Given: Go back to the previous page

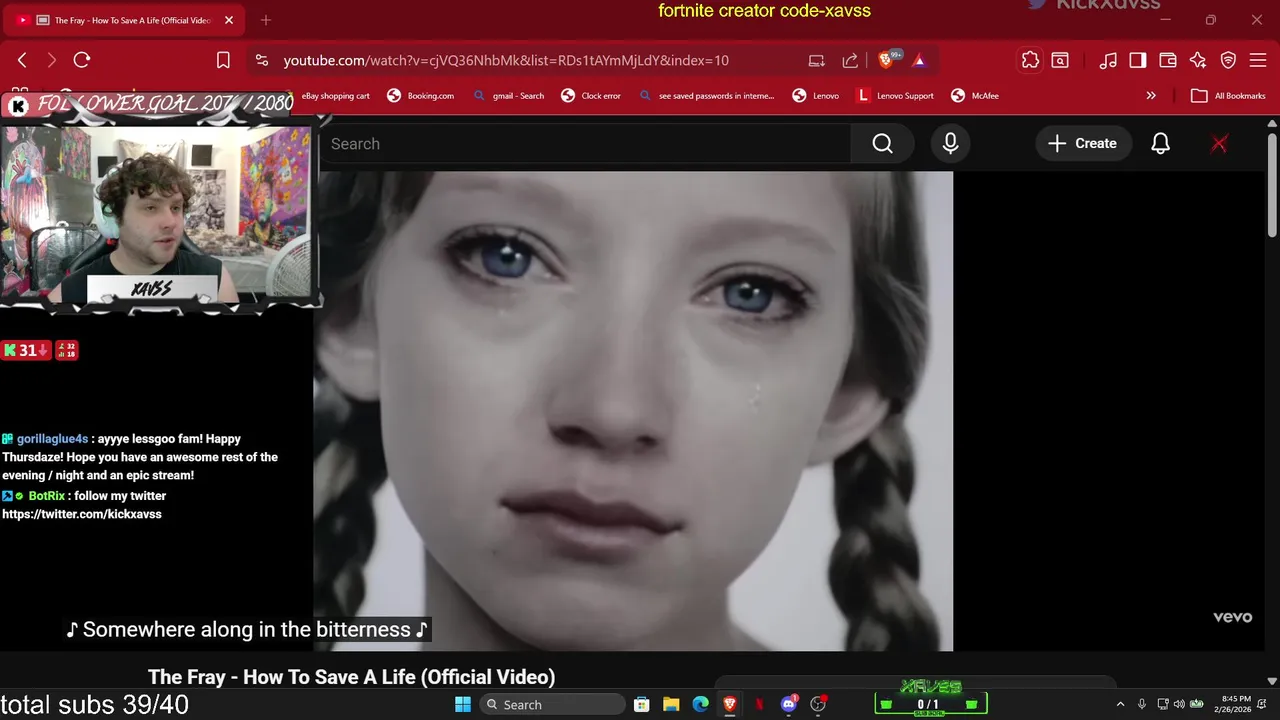Looking at the screenshot, I should click(22, 60).
